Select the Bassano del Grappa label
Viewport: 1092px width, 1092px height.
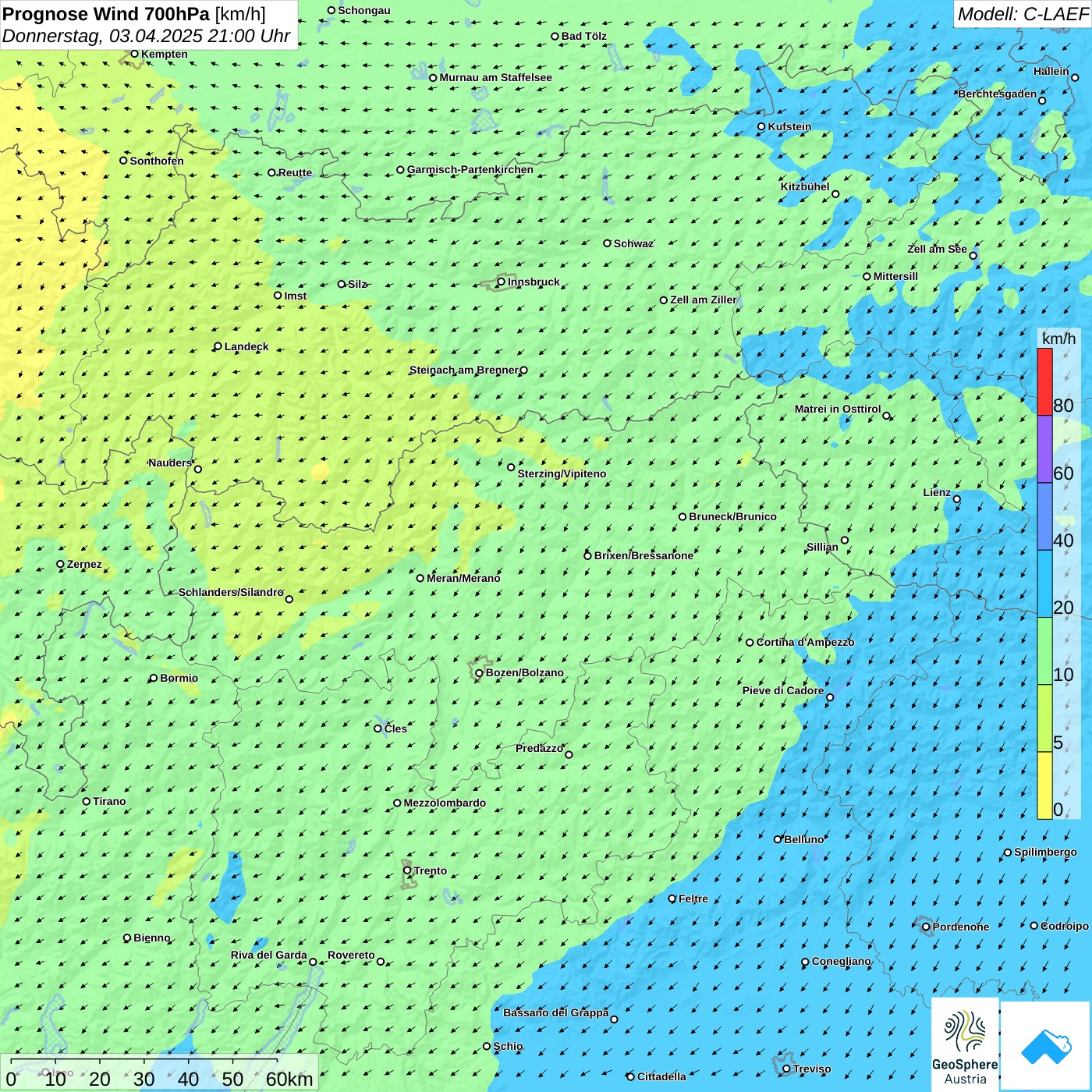point(555,1012)
